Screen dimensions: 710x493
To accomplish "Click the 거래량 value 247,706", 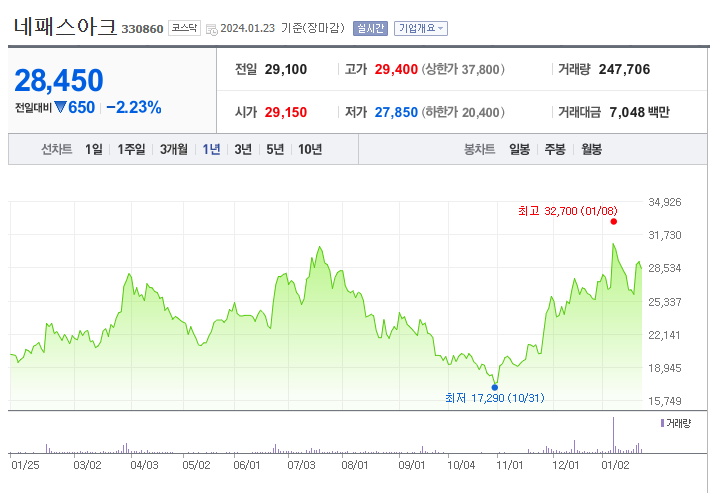I will (624, 69).
